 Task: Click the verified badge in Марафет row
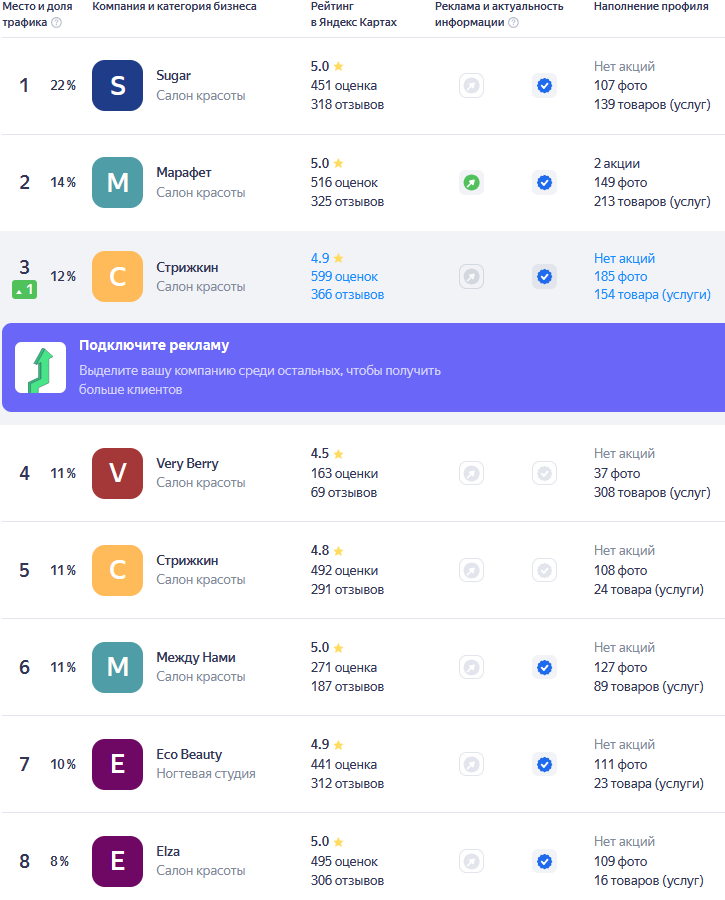click(544, 183)
